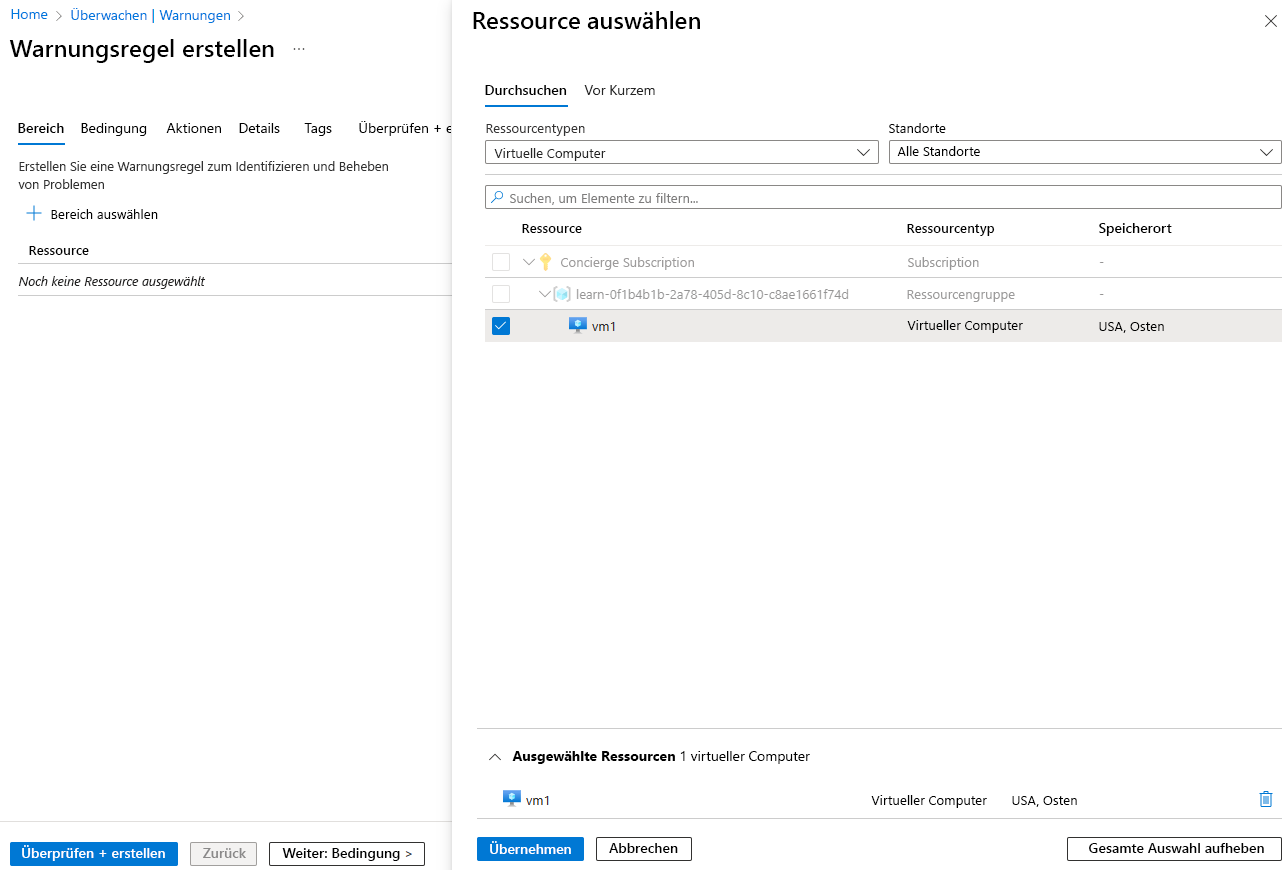The image size is (1284, 870).
Task: Open the Tags tab
Action: (318, 128)
